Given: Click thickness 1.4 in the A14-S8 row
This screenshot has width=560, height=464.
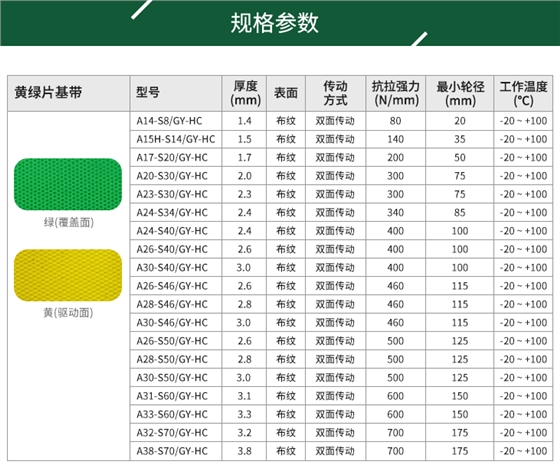Looking at the screenshot, I should click(245, 121).
